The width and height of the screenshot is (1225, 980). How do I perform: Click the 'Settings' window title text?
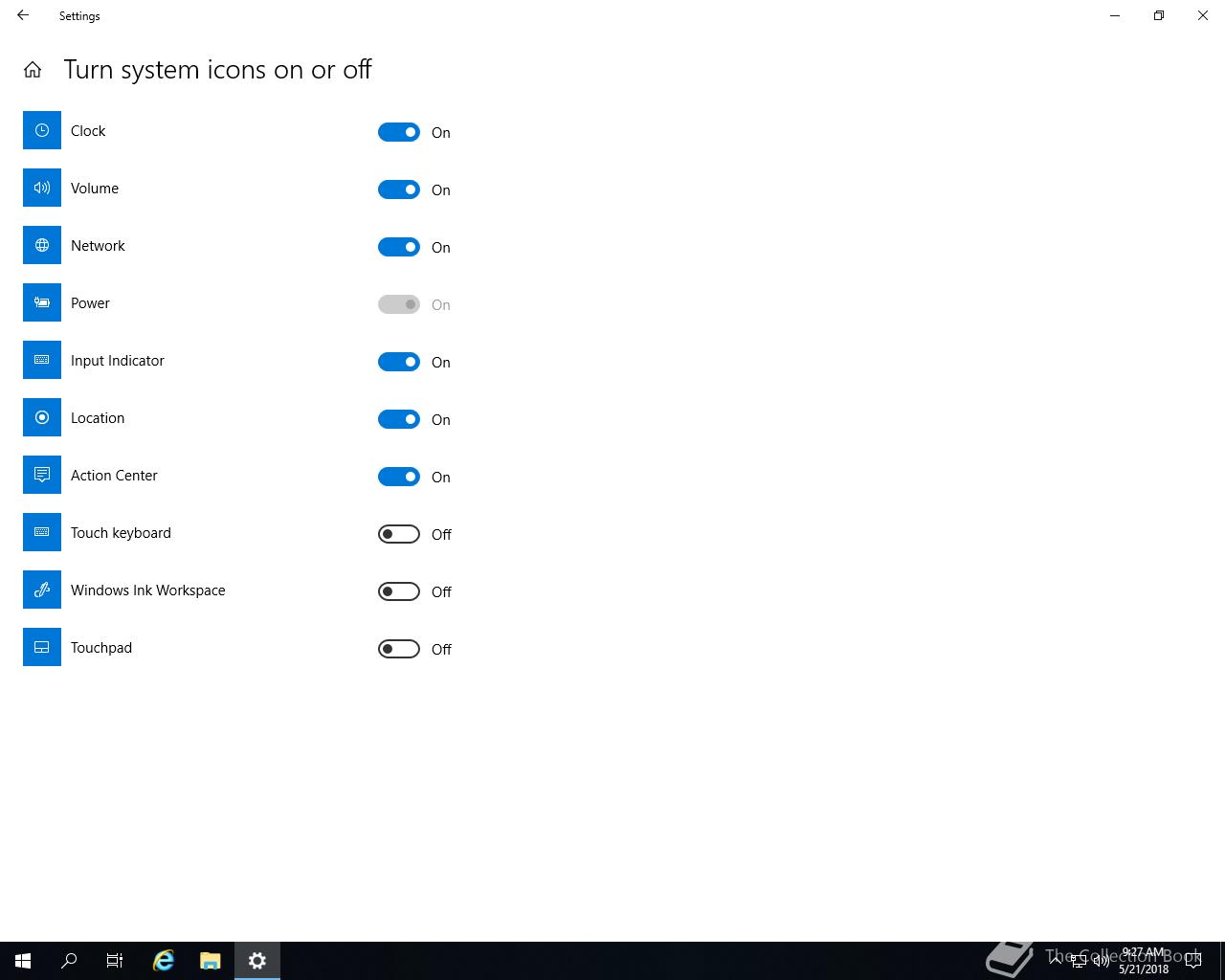click(79, 16)
